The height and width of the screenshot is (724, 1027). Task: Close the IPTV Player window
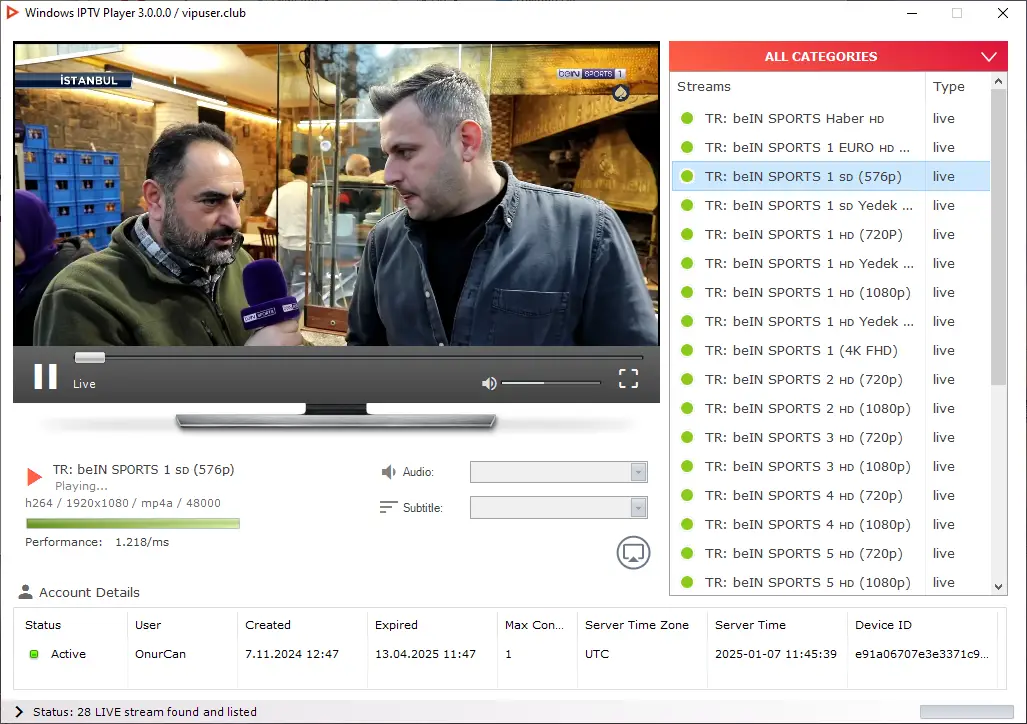tap(1002, 13)
